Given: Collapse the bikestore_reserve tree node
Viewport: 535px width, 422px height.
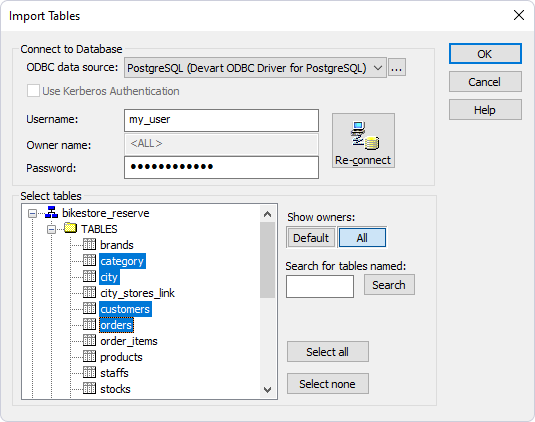Looking at the screenshot, I should [x=32, y=214].
